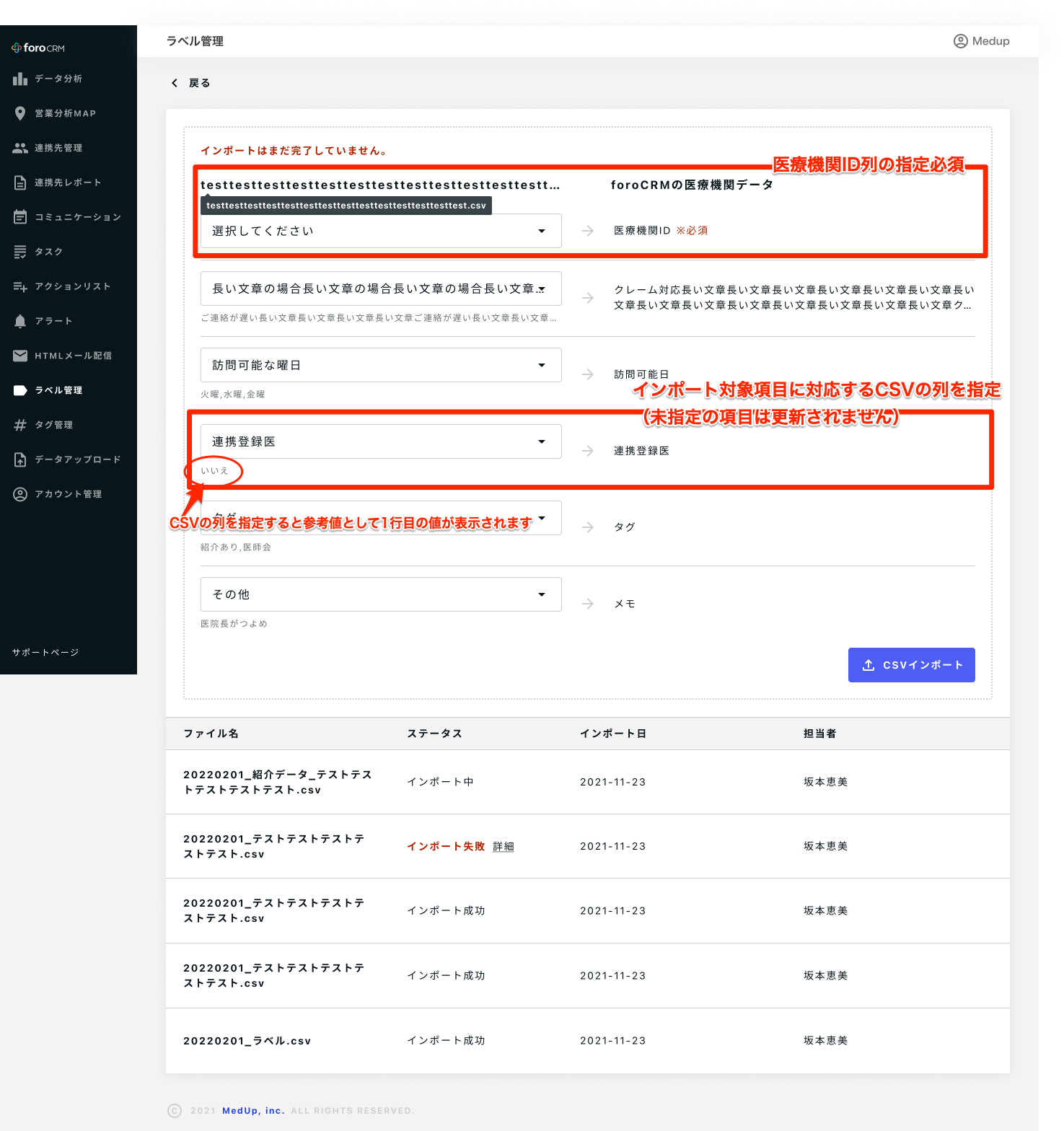Click the hash icon for タグ管理
Screen dimensions: 1064x1131
pos(20,425)
